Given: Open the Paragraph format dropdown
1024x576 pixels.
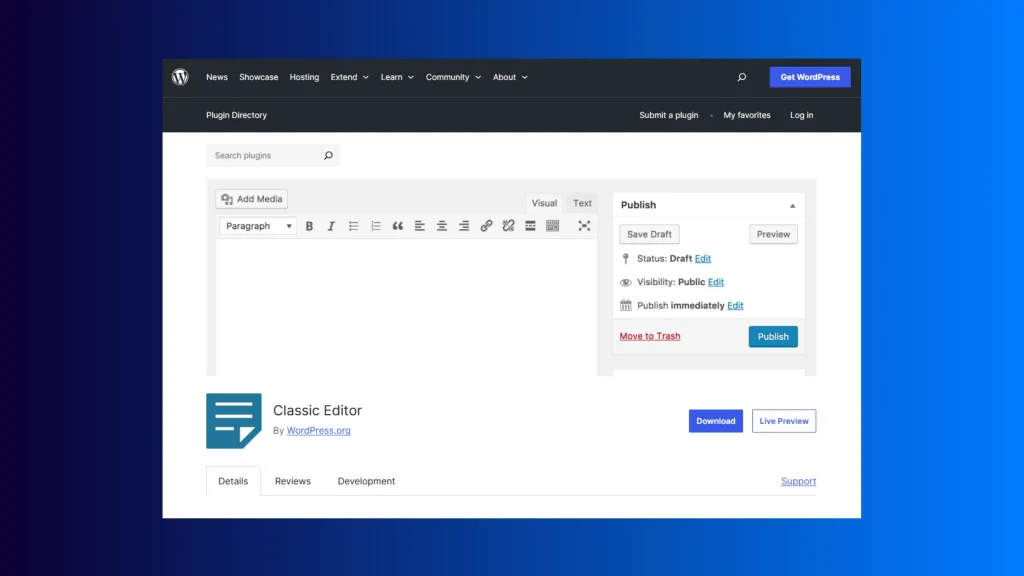Looking at the screenshot, I should click(x=258, y=226).
